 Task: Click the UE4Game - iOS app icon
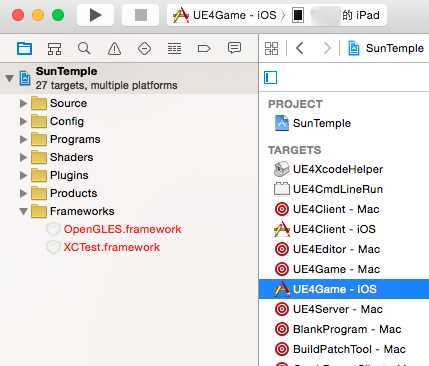pyautogui.click(x=282, y=289)
